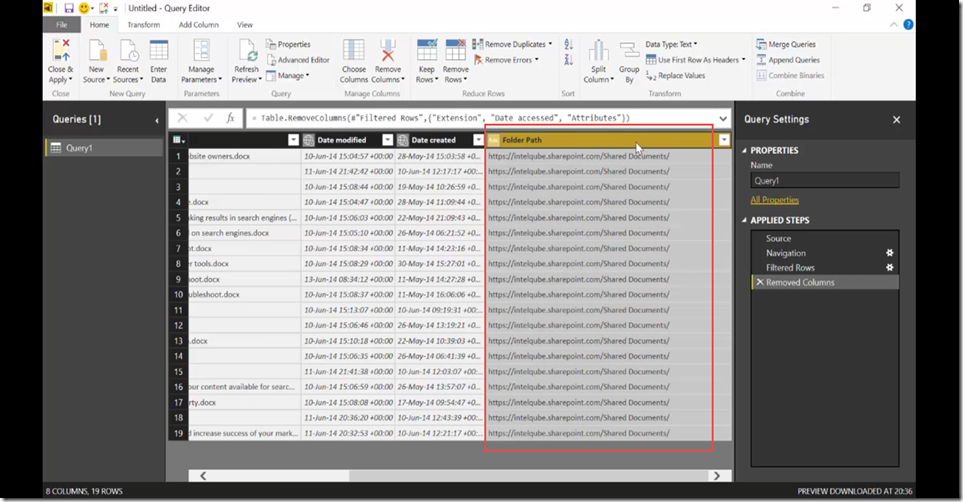
Task: Open the Folder Path column filter dropdown
Action: [x=723, y=140]
